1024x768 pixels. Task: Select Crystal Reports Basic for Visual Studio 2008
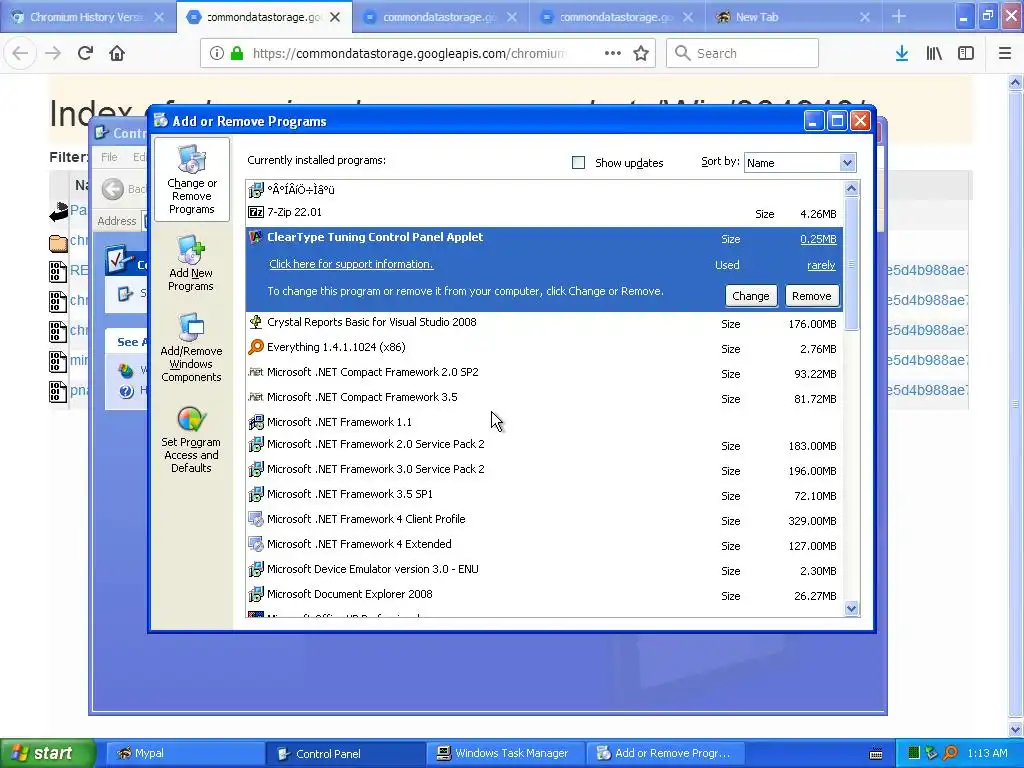pos(545,323)
